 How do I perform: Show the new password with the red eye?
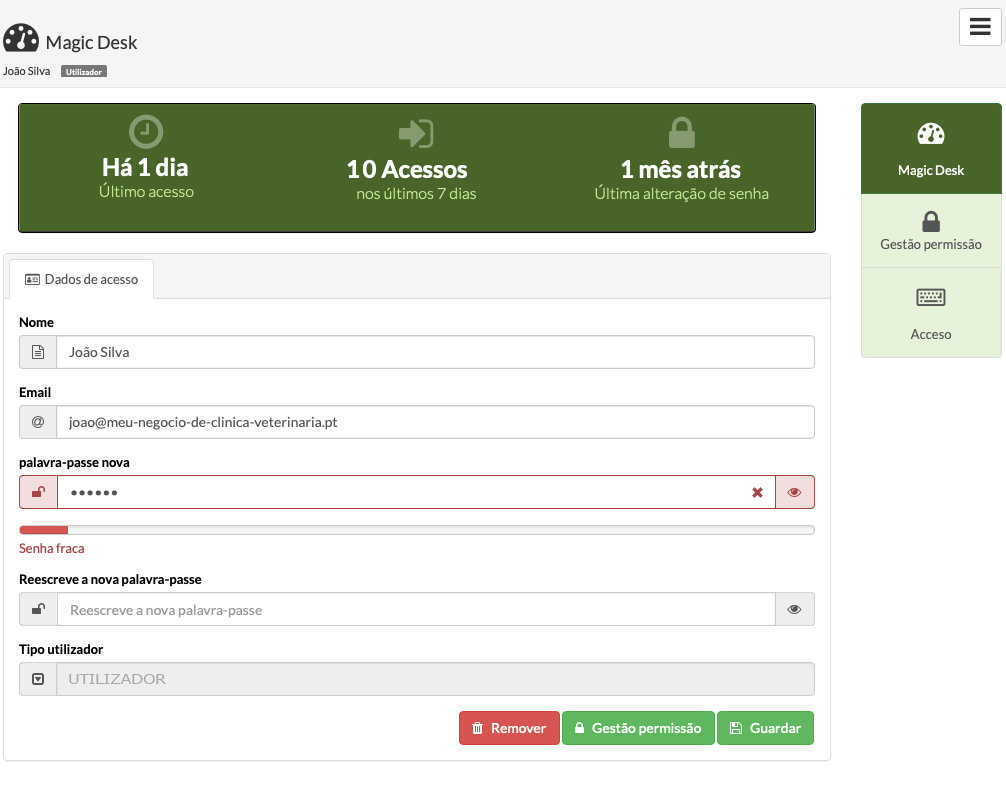[794, 492]
